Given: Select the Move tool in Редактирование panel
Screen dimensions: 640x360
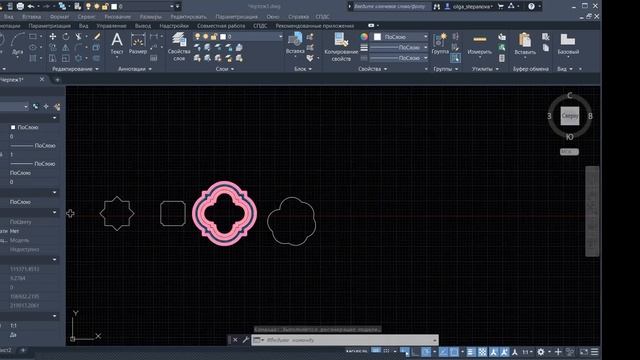Looking at the screenshot, I should pyautogui.click(x=53, y=37).
